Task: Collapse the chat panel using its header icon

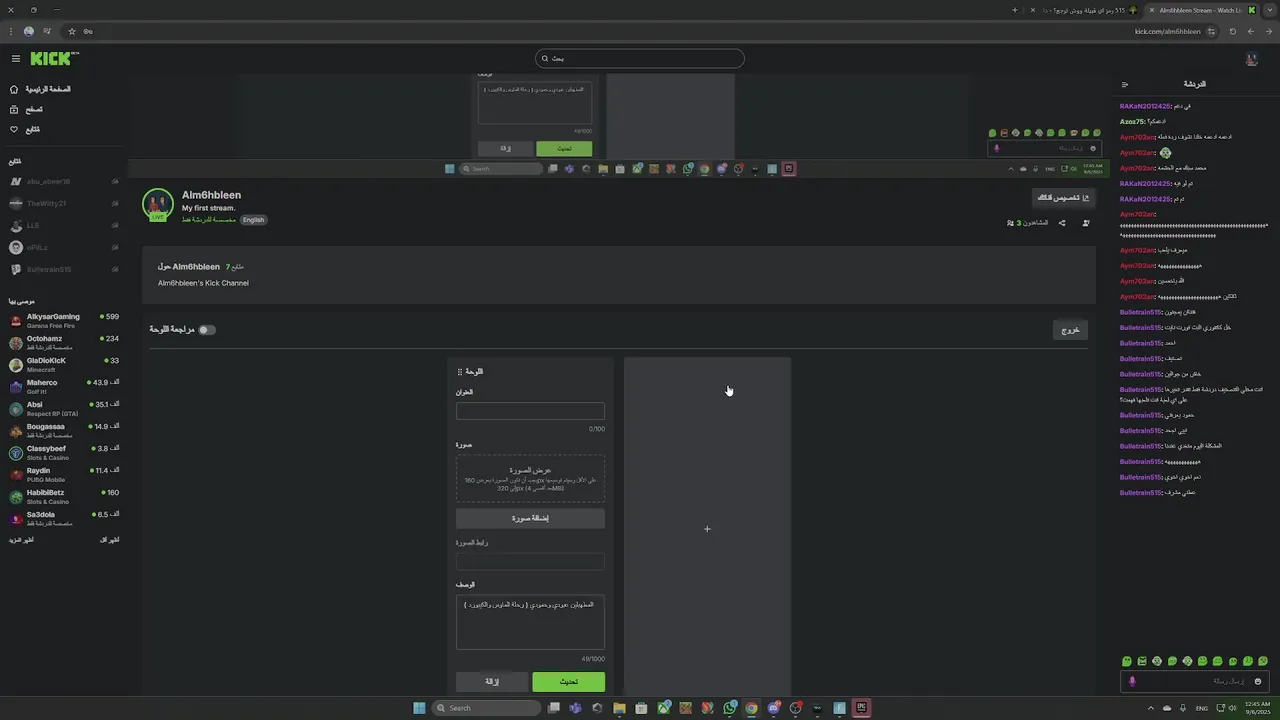Action: (1125, 84)
